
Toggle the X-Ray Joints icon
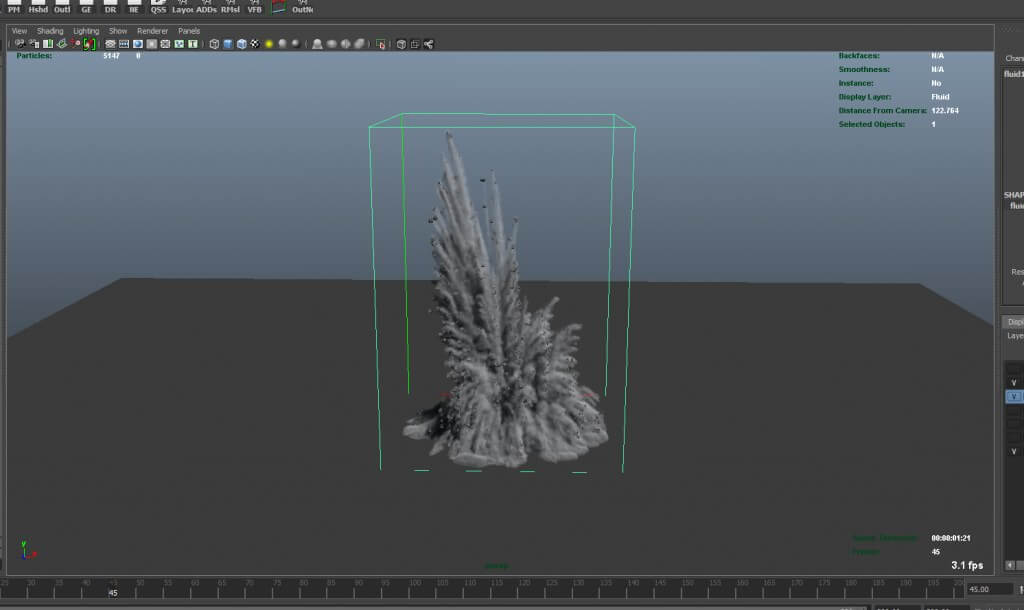coord(428,44)
